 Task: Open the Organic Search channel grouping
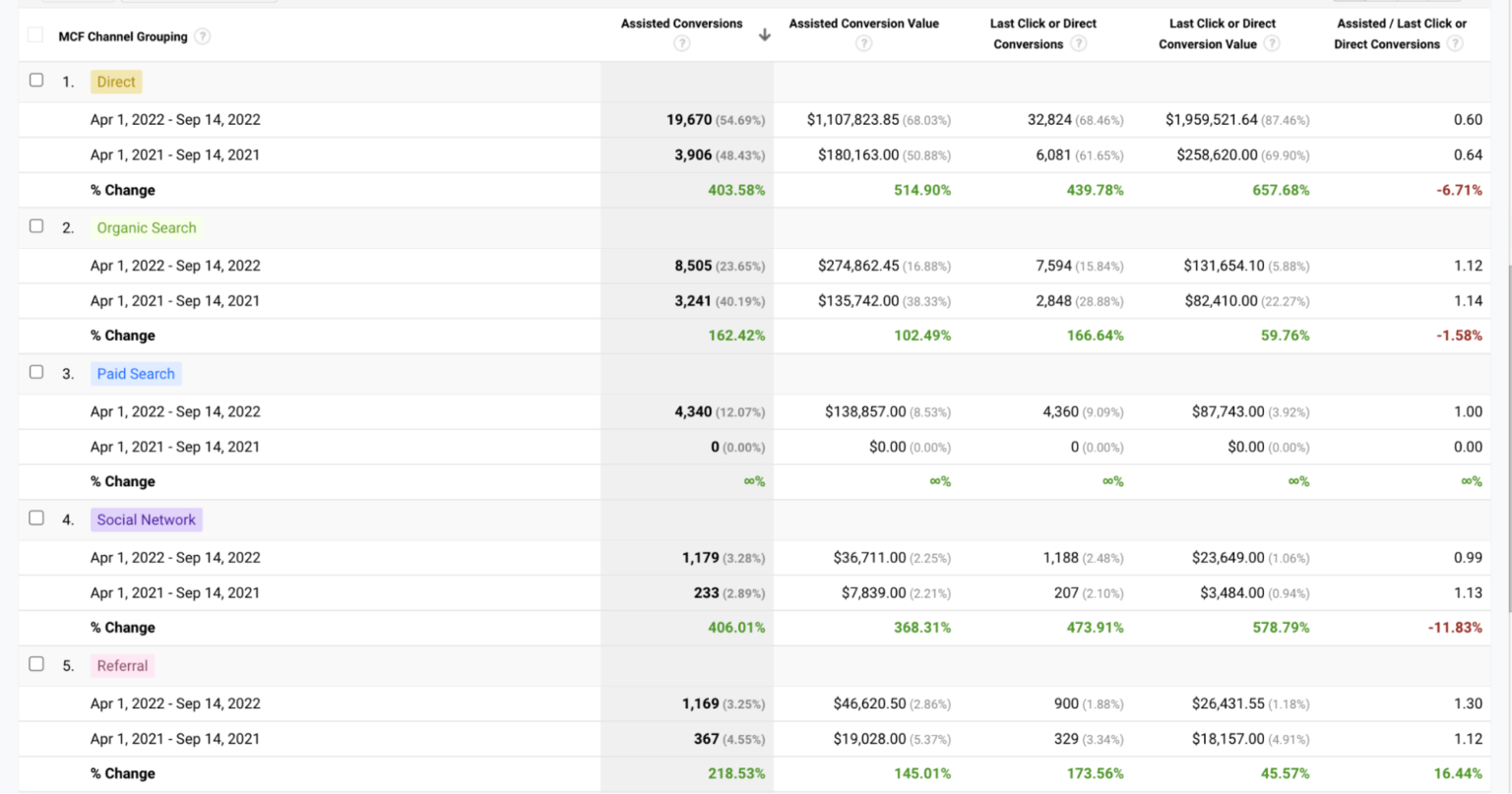147,227
